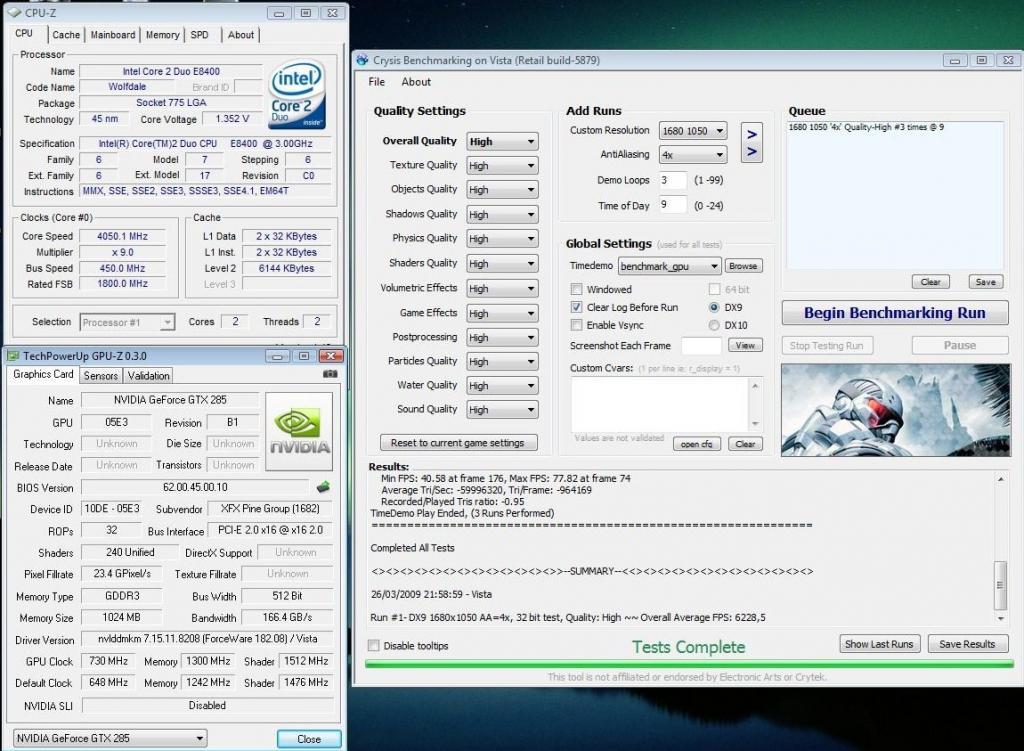The width and height of the screenshot is (1024, 751).
Task: Clear the Custom Cvars box
Action: coord(745,444)
